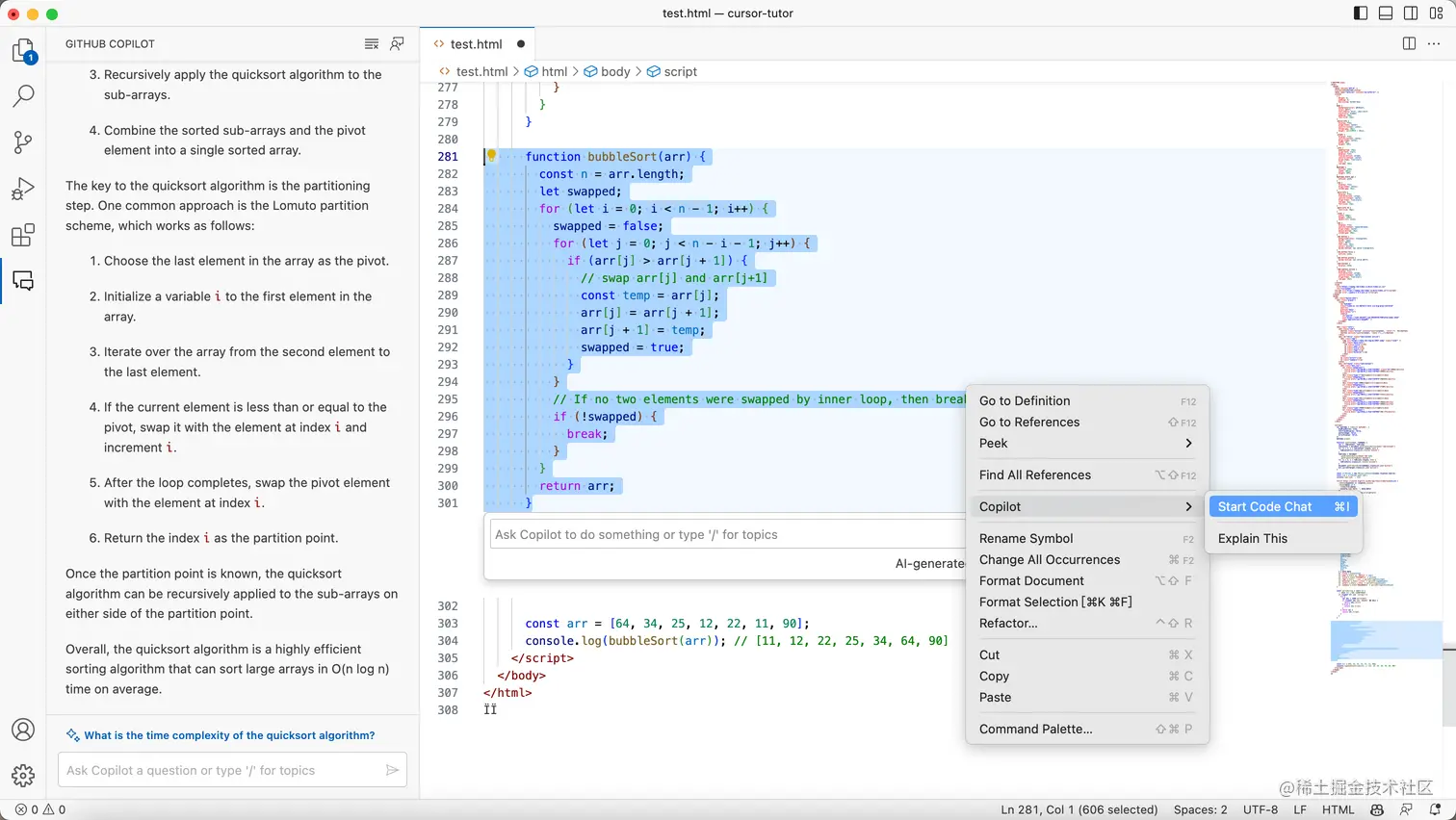Click the lightbulb code action on line 281

click(x=491, y=156)
